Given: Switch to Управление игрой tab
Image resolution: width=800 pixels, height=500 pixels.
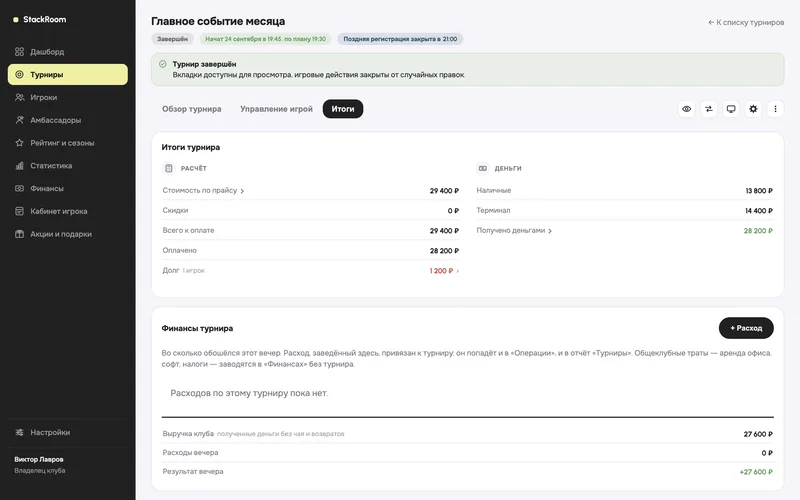Looking at the screenshot, I should (x=276, y=109).
